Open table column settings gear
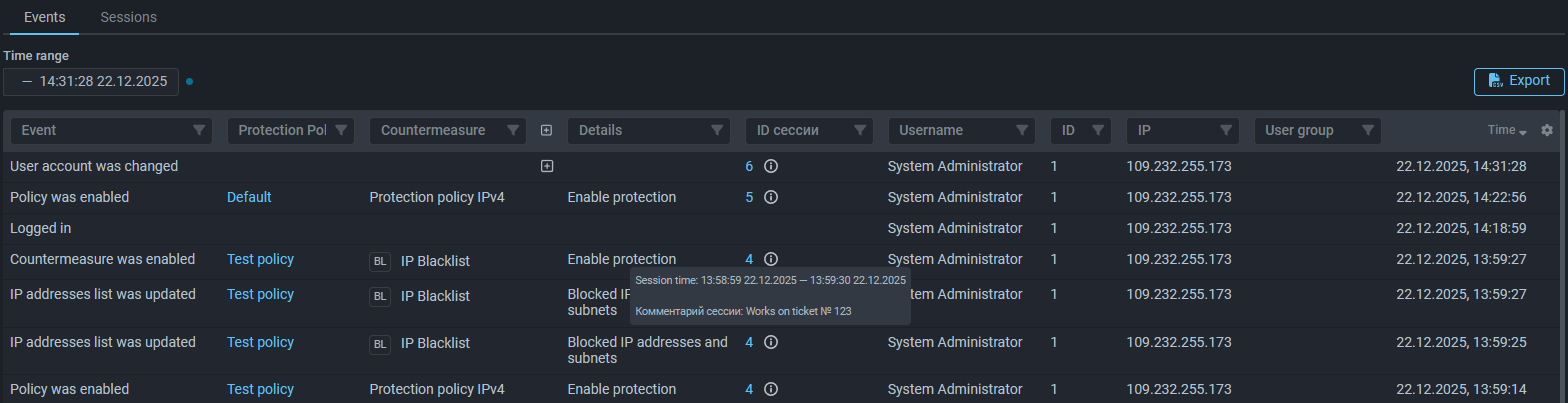This screenshot has height=403, width=1568. pos(1547,131)
